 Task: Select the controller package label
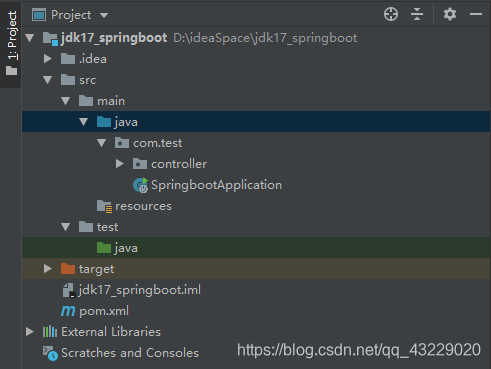179,164
